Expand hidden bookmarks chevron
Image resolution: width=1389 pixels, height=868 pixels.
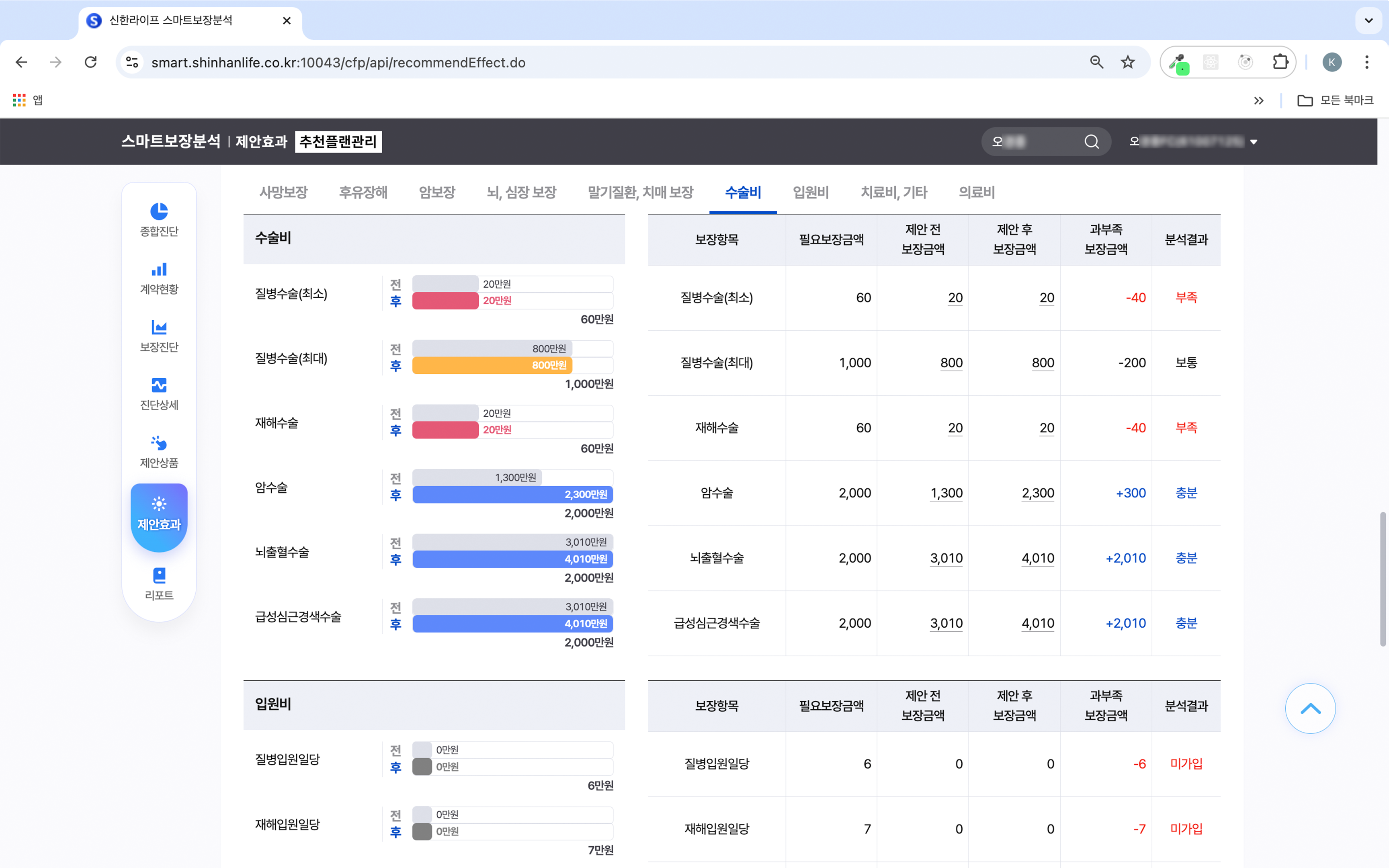pos(1258,100)
